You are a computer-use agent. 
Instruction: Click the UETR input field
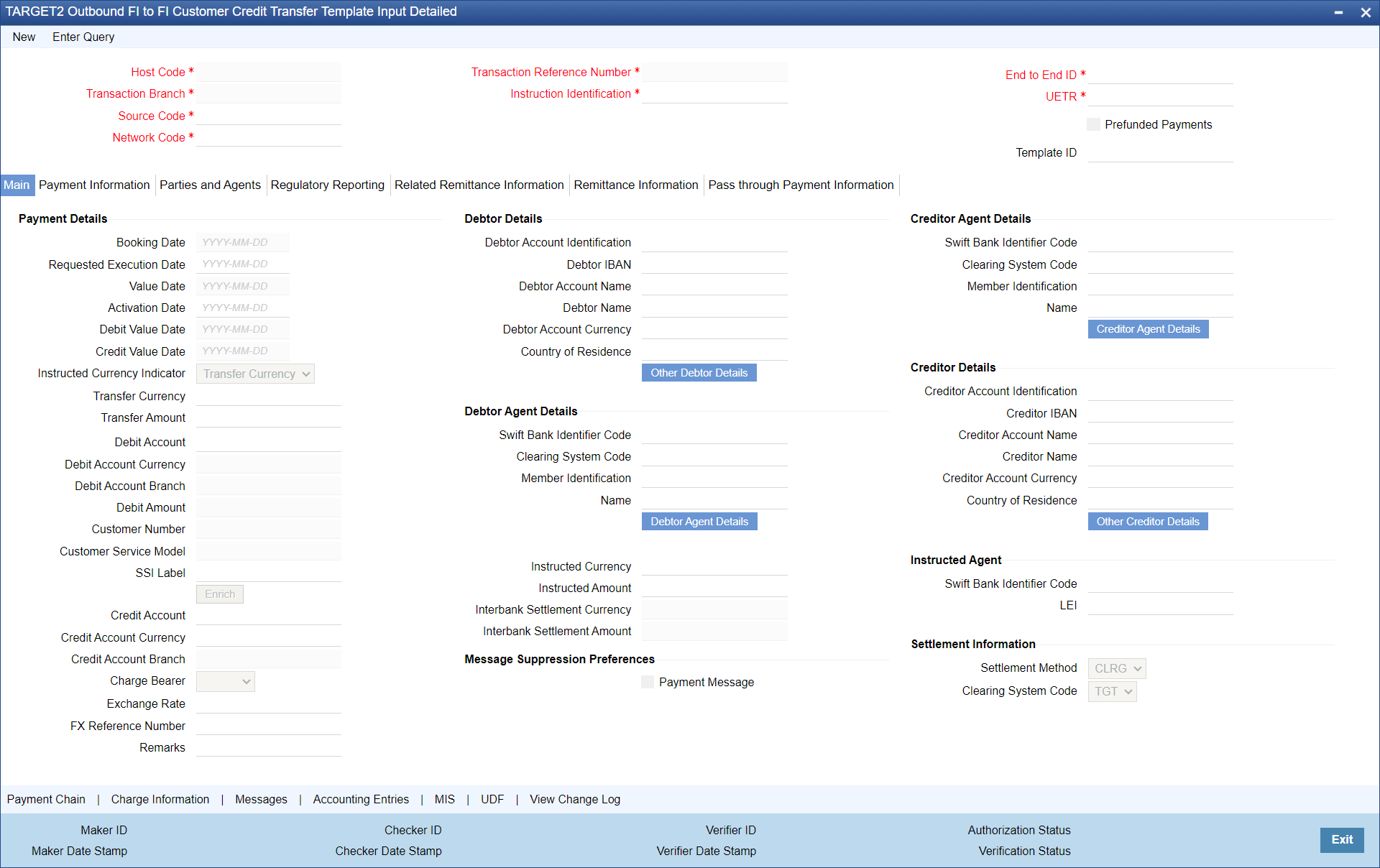(1161, 97)
